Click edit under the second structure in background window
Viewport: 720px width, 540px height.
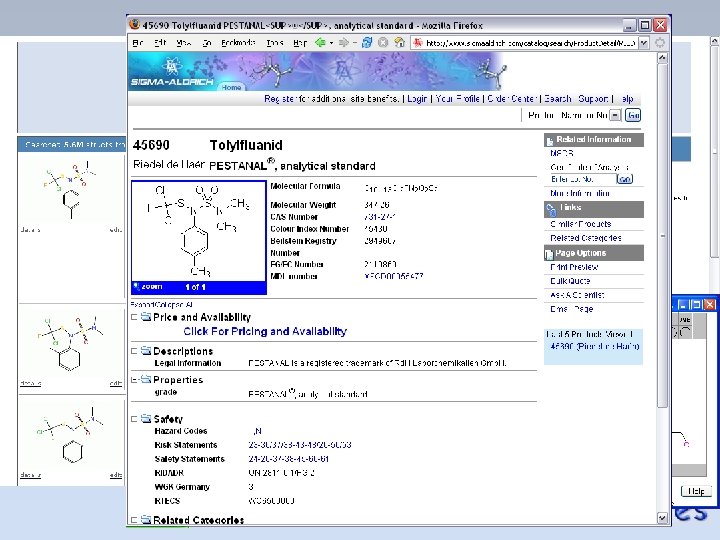(116, 383)
